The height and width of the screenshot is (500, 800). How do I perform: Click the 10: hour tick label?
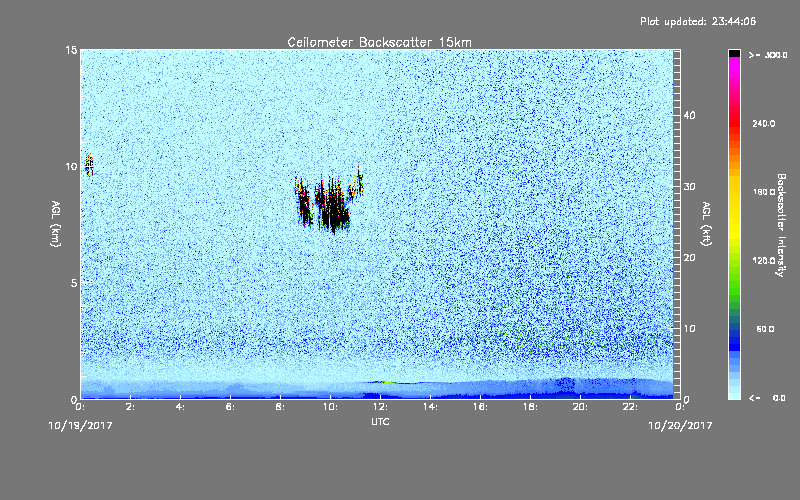330,407
